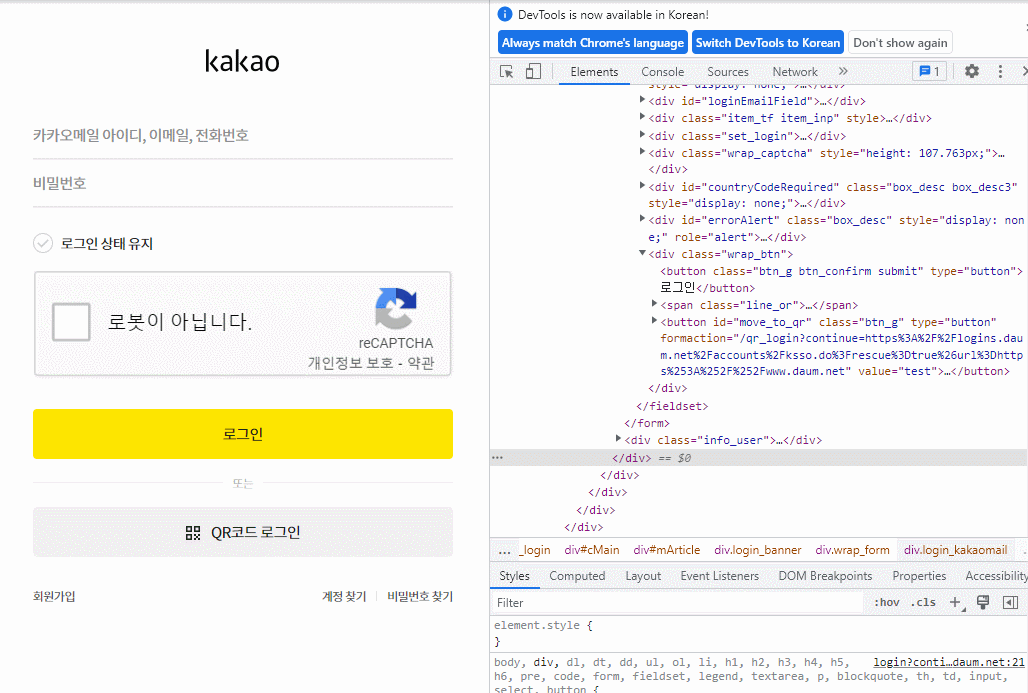1028x693 pixels.
Task: Open the login?conti…daum.net:21 stylesheet link
Action: coord(949,662)
